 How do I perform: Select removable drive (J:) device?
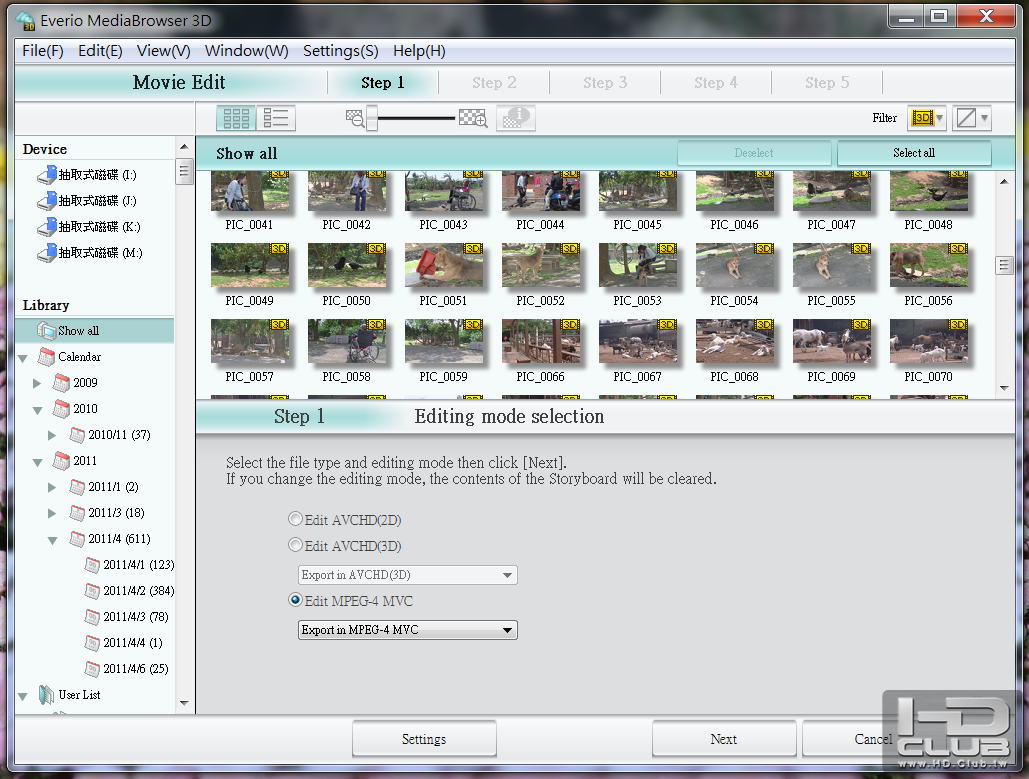point(87,201)
